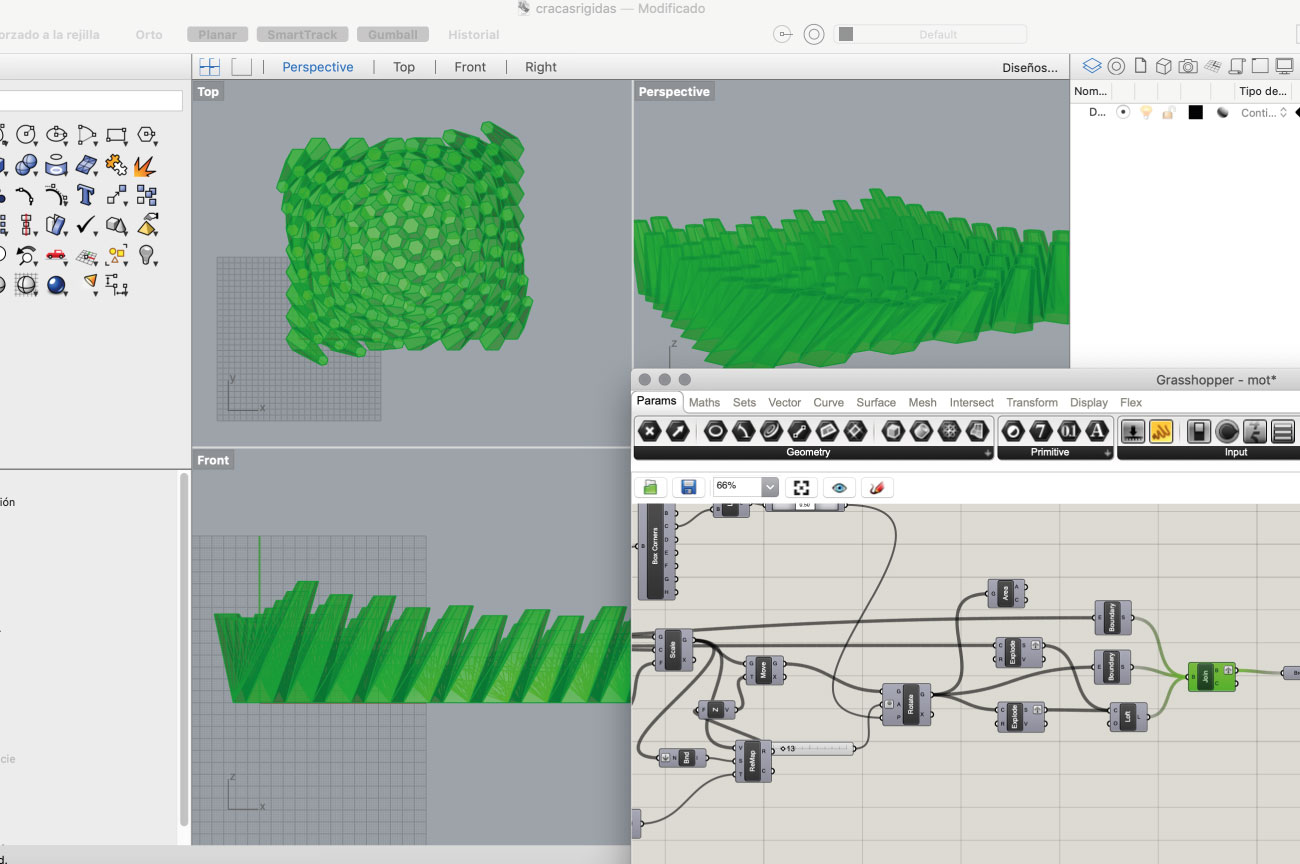Open the surface from grid tool
The height and width of the screenshot is (864, 1300).
(x=86, y=165)
